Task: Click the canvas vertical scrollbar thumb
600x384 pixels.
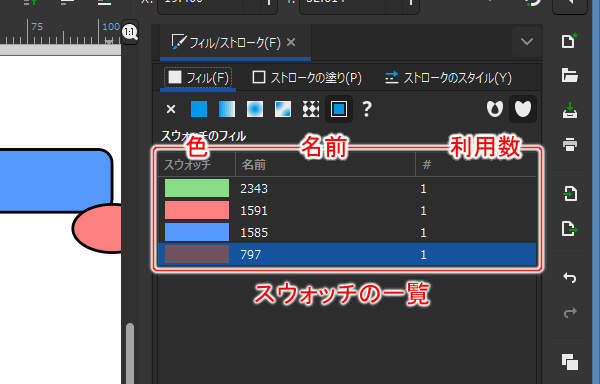Action: tap(130, 353)
